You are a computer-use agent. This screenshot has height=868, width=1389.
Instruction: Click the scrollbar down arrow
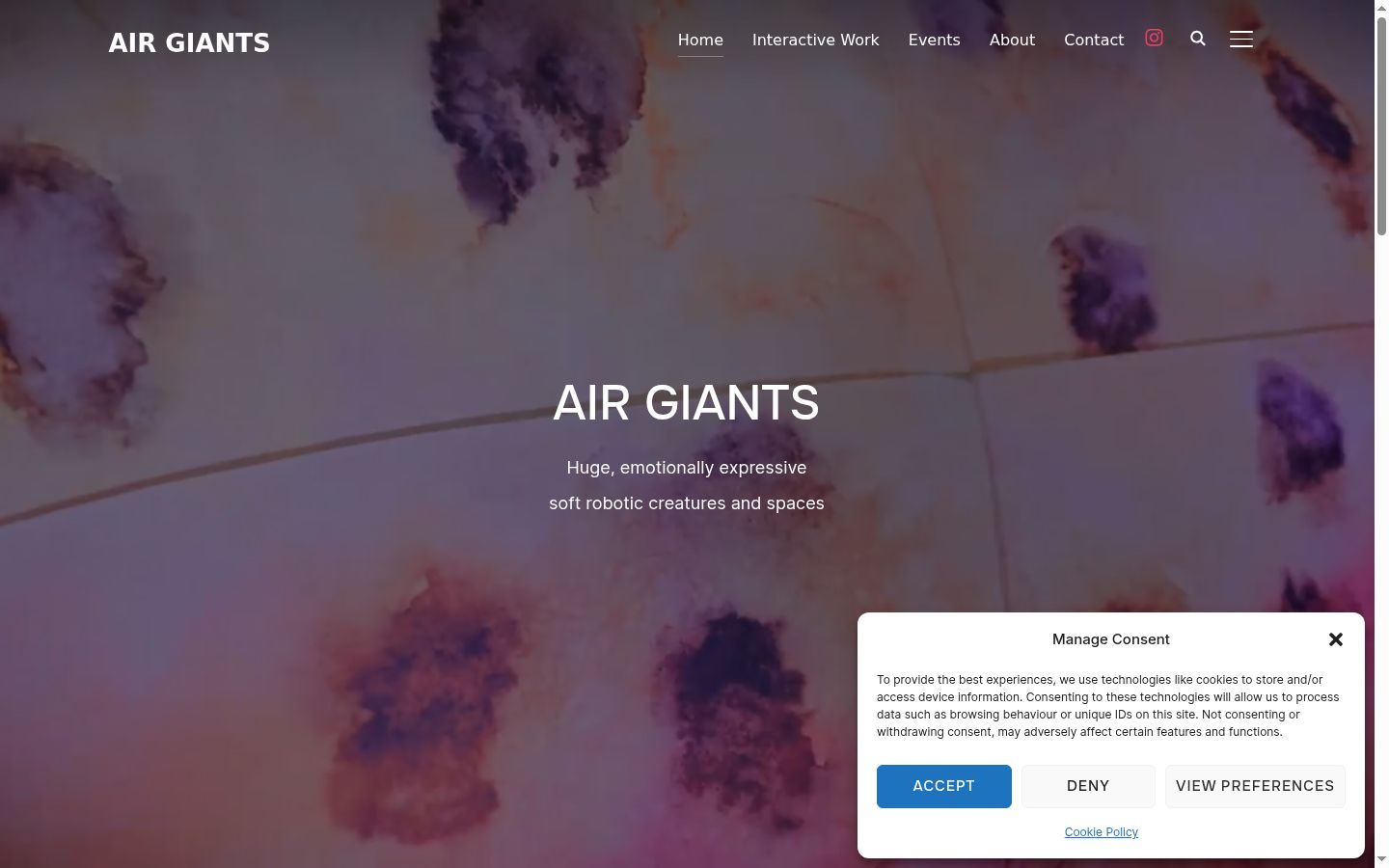click(x=1381, y=860)
